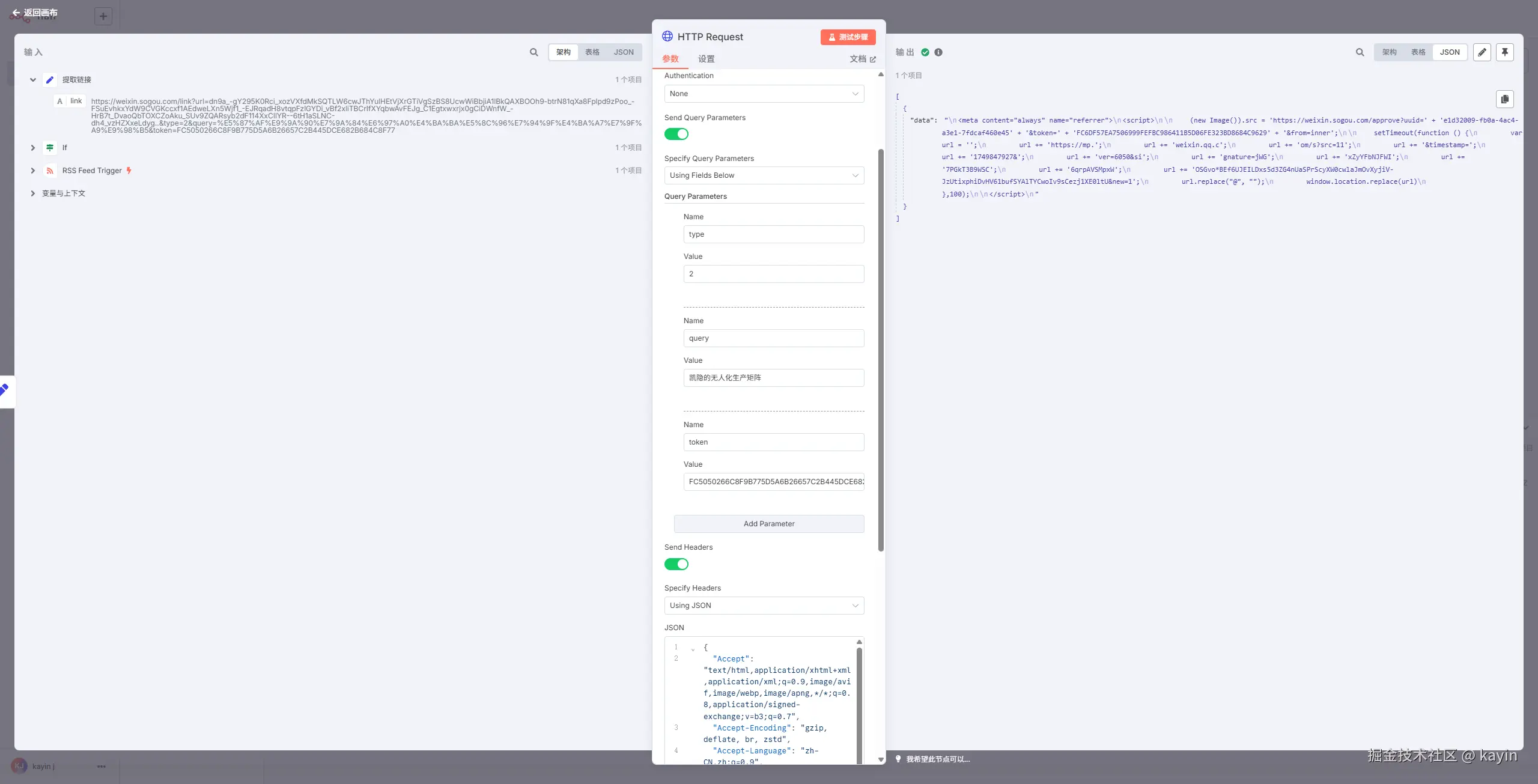Click the Add Parameter button

click(x=768, y=524)
